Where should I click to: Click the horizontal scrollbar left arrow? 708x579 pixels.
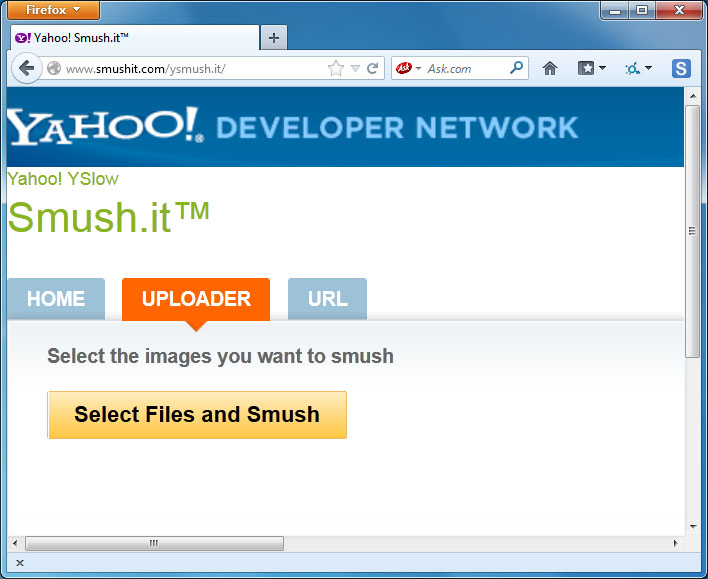point(15,543)
